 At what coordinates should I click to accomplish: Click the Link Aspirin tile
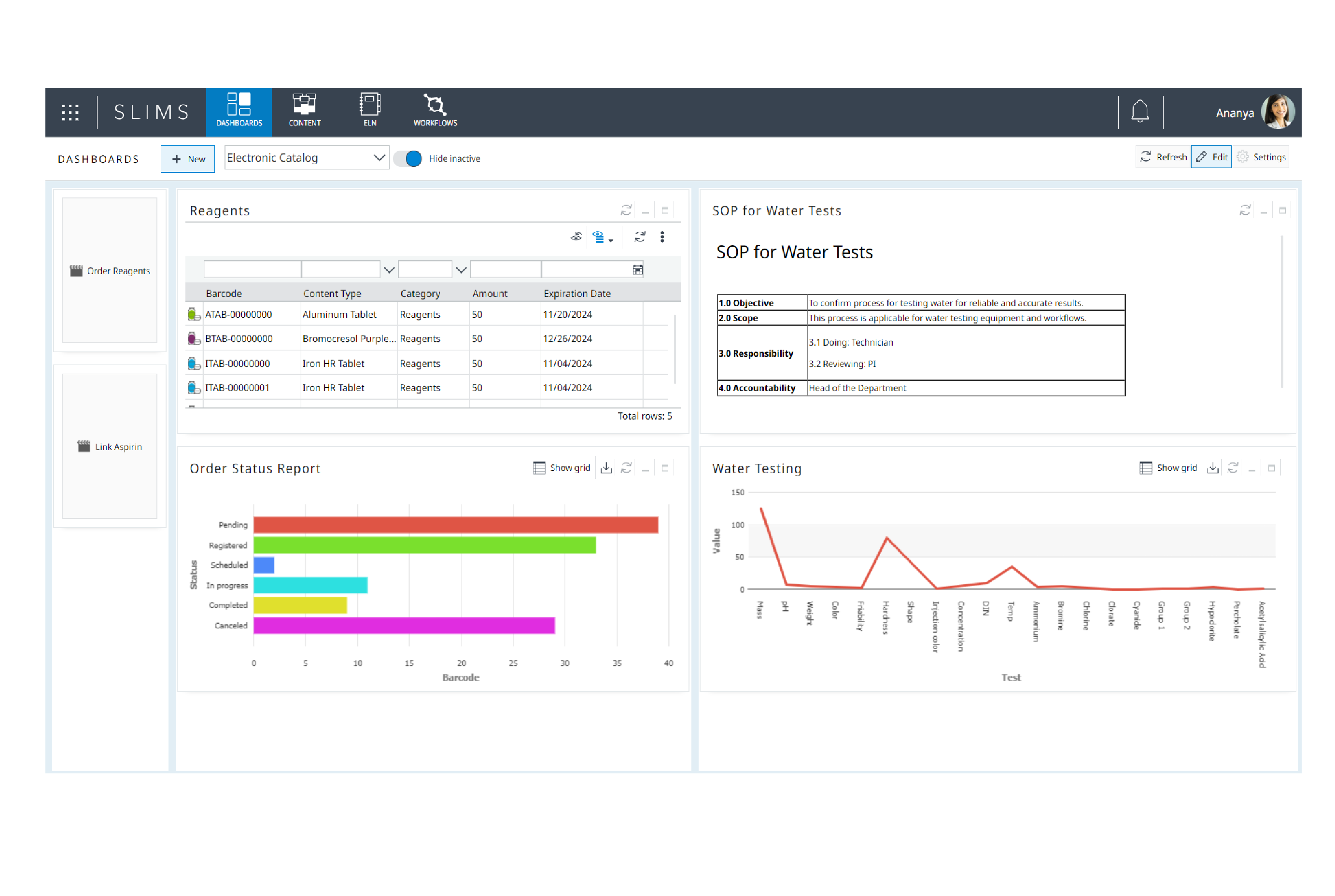pos(110,446)
